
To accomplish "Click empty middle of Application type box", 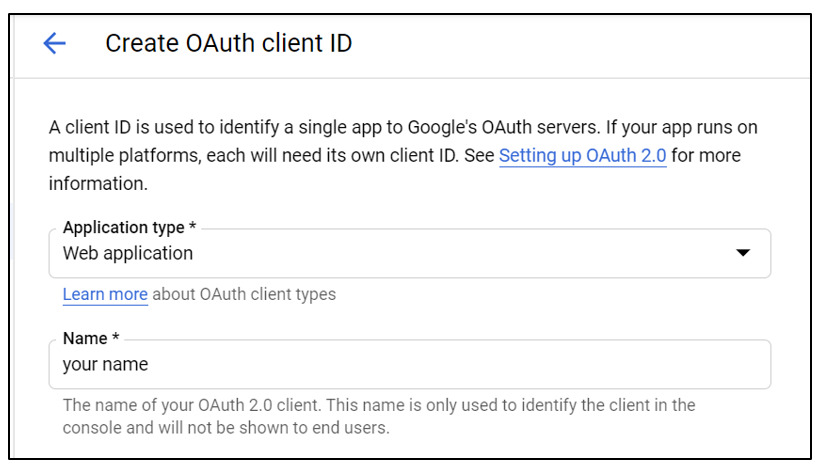I will 450,254.
